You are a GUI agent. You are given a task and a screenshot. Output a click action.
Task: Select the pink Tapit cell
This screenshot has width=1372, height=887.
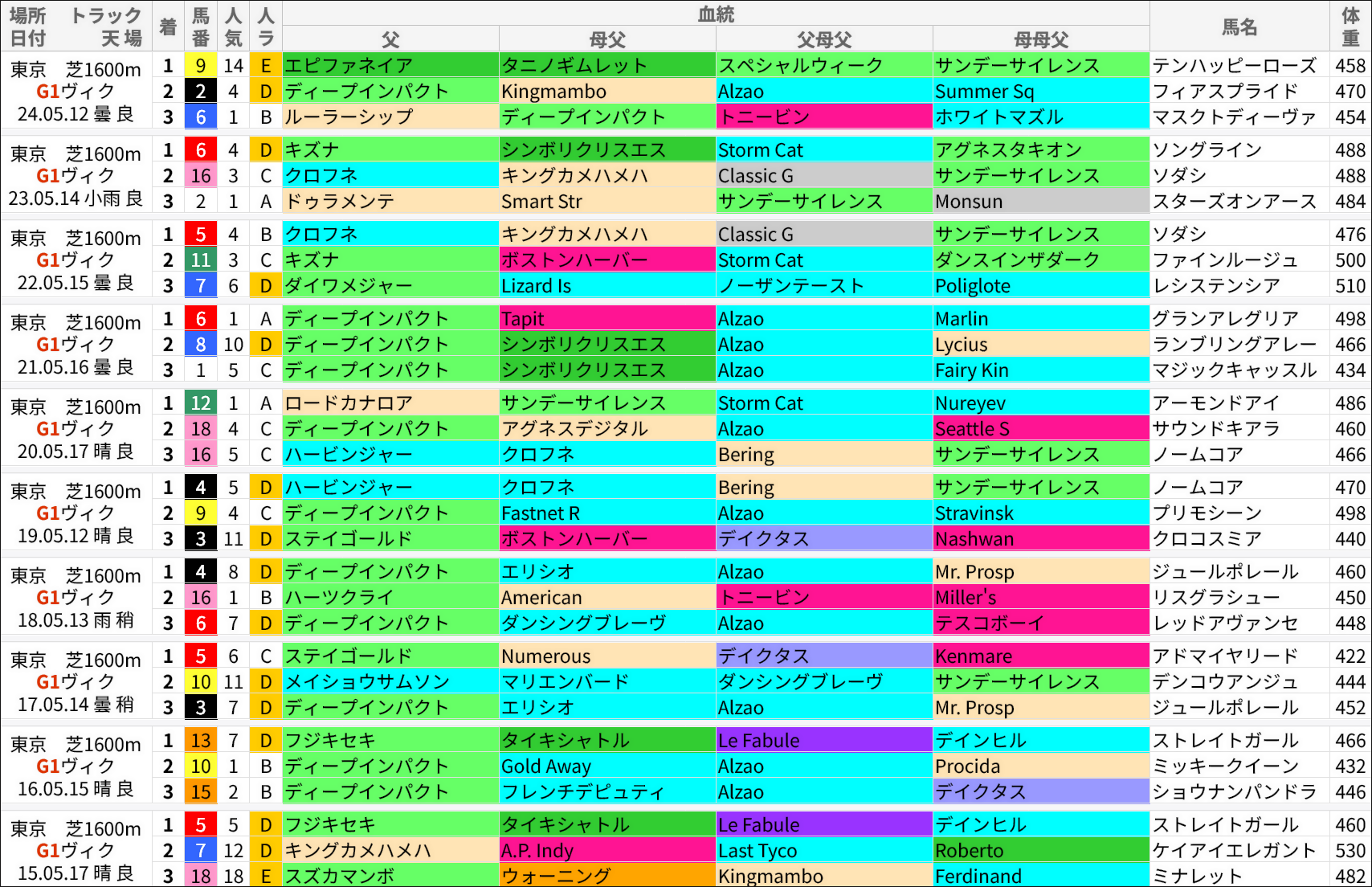[607, 319]
